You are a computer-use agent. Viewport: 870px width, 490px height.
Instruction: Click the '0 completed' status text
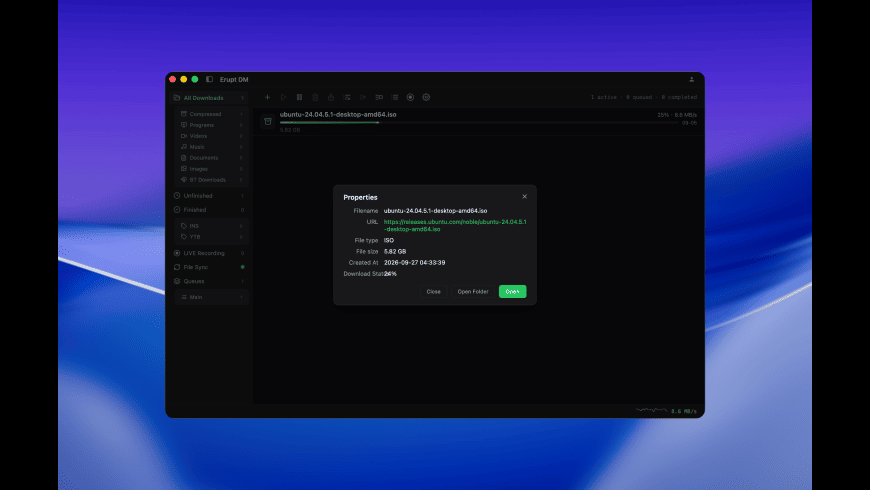pos(679,97)
